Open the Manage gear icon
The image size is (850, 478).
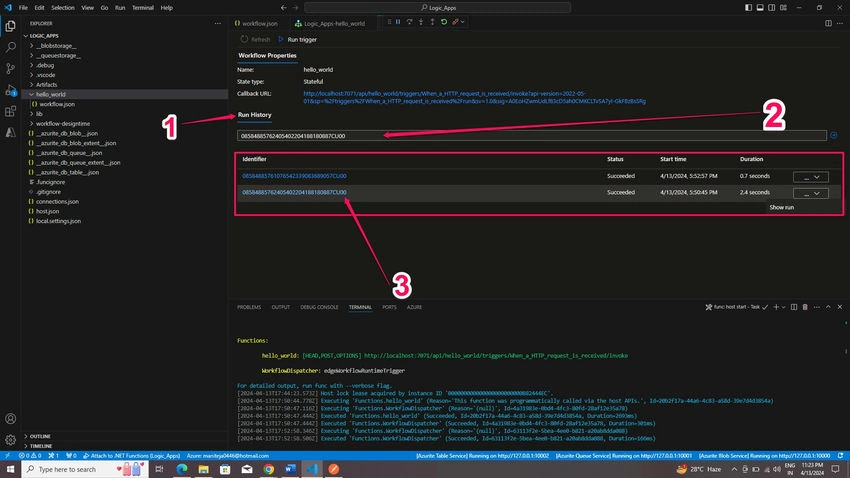point(10,440)
